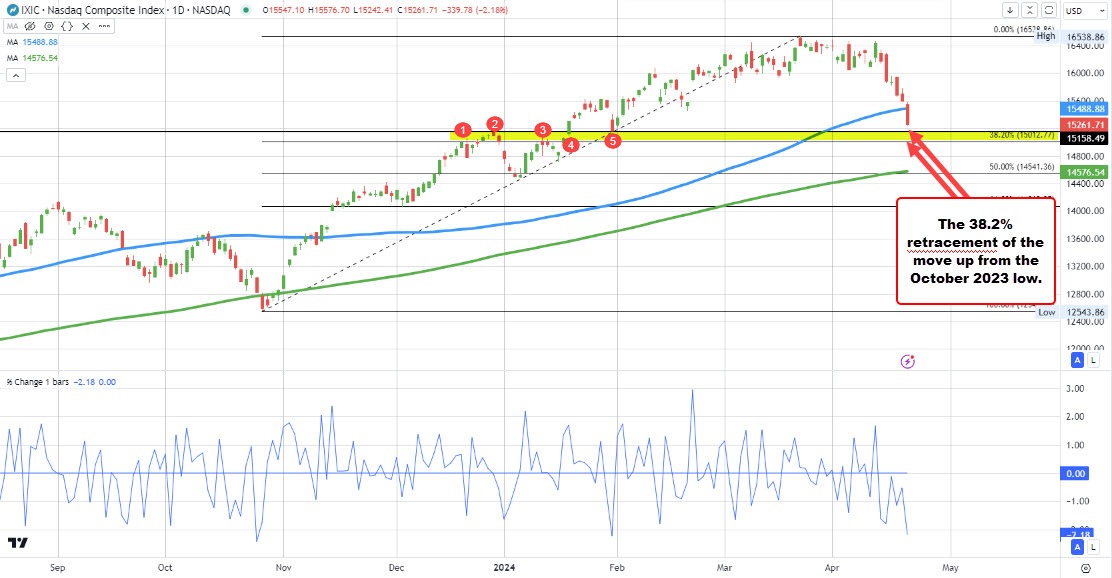This screenshot has width=1112, height=578.
Task: Toggle Auto scaling on the price axis
Action: [1076, 359]
